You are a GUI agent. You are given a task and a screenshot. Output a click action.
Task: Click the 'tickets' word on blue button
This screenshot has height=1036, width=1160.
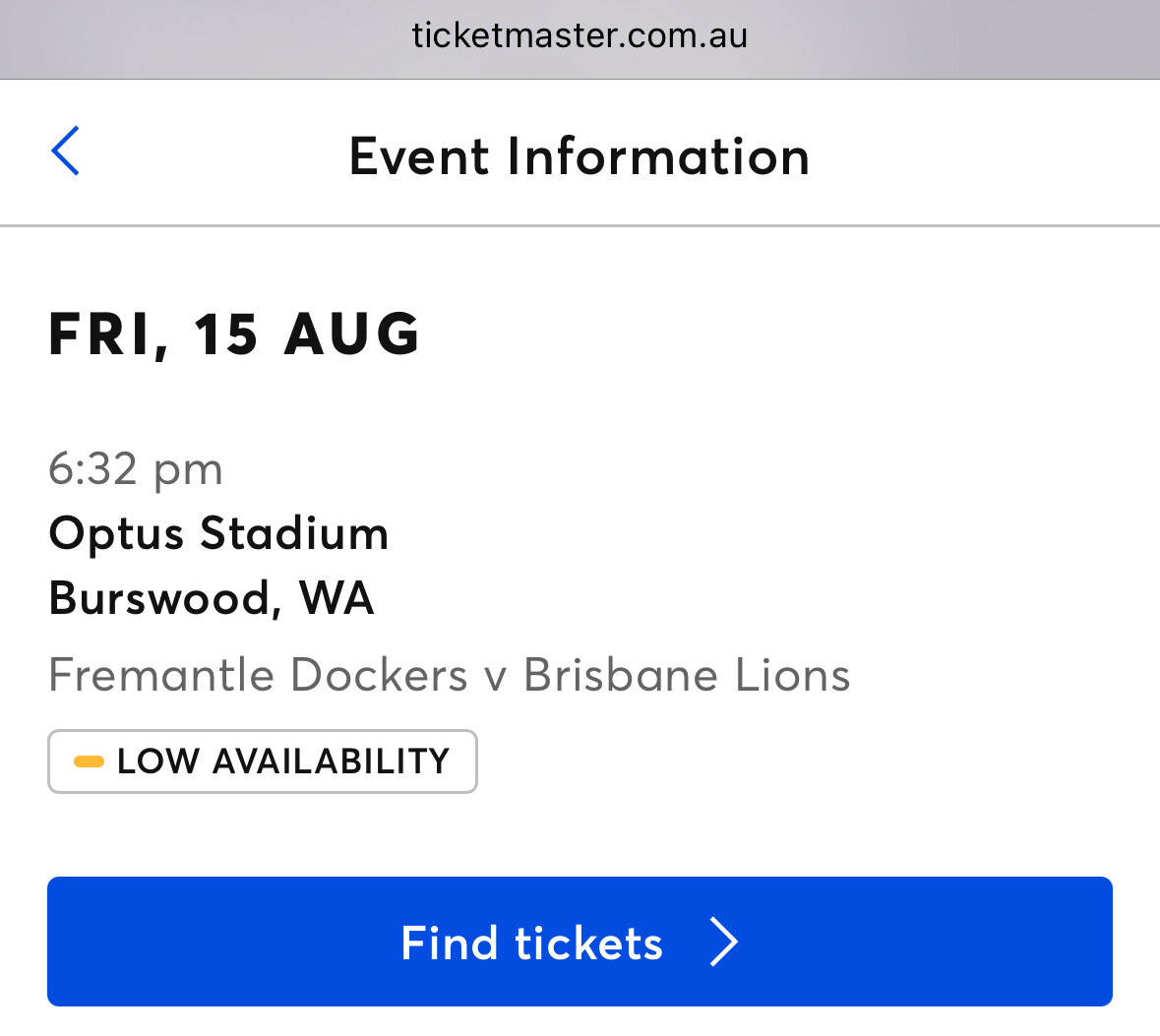coord(588,943)
